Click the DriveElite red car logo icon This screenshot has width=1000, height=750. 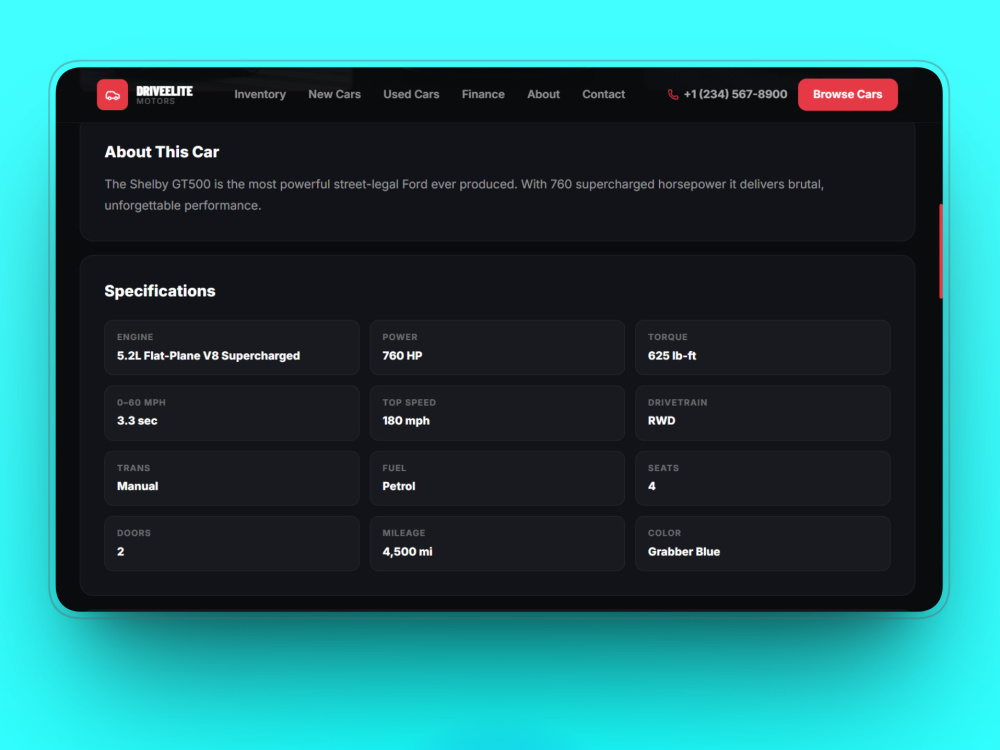(112, 94)
